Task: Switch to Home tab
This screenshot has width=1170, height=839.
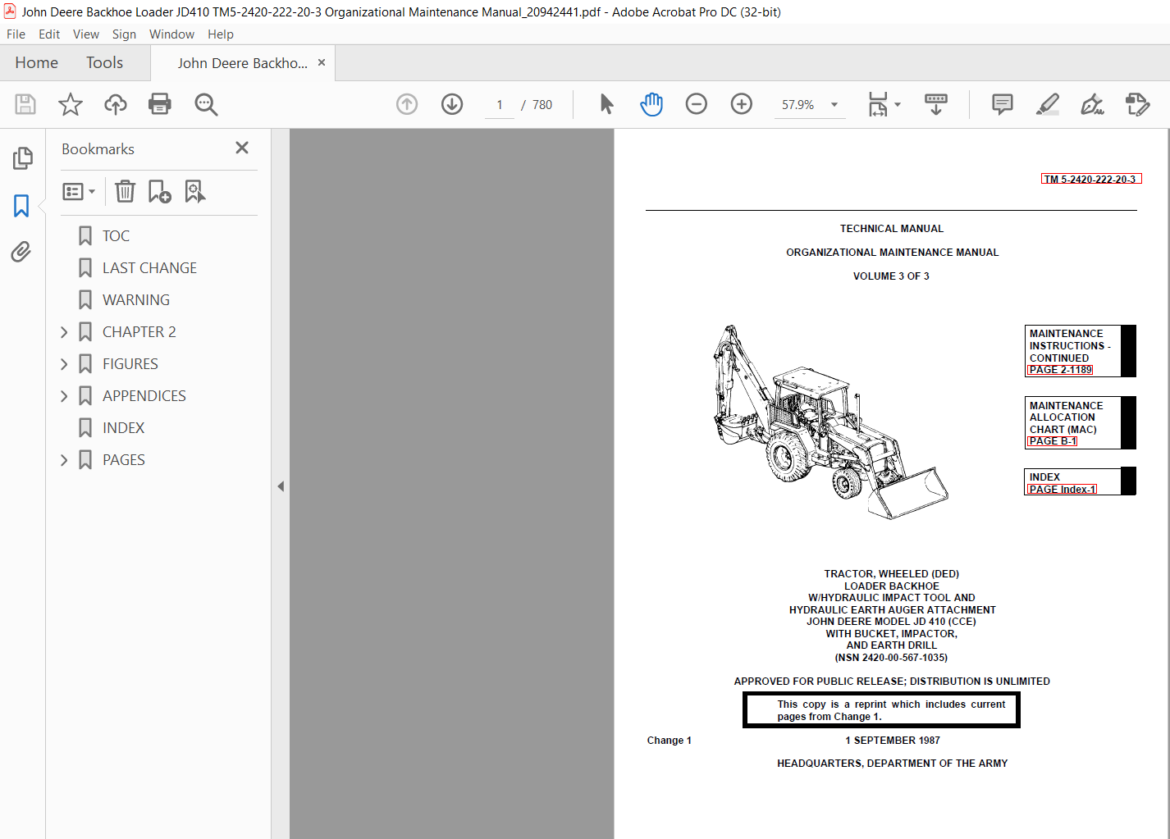Action: click(37, 63)
